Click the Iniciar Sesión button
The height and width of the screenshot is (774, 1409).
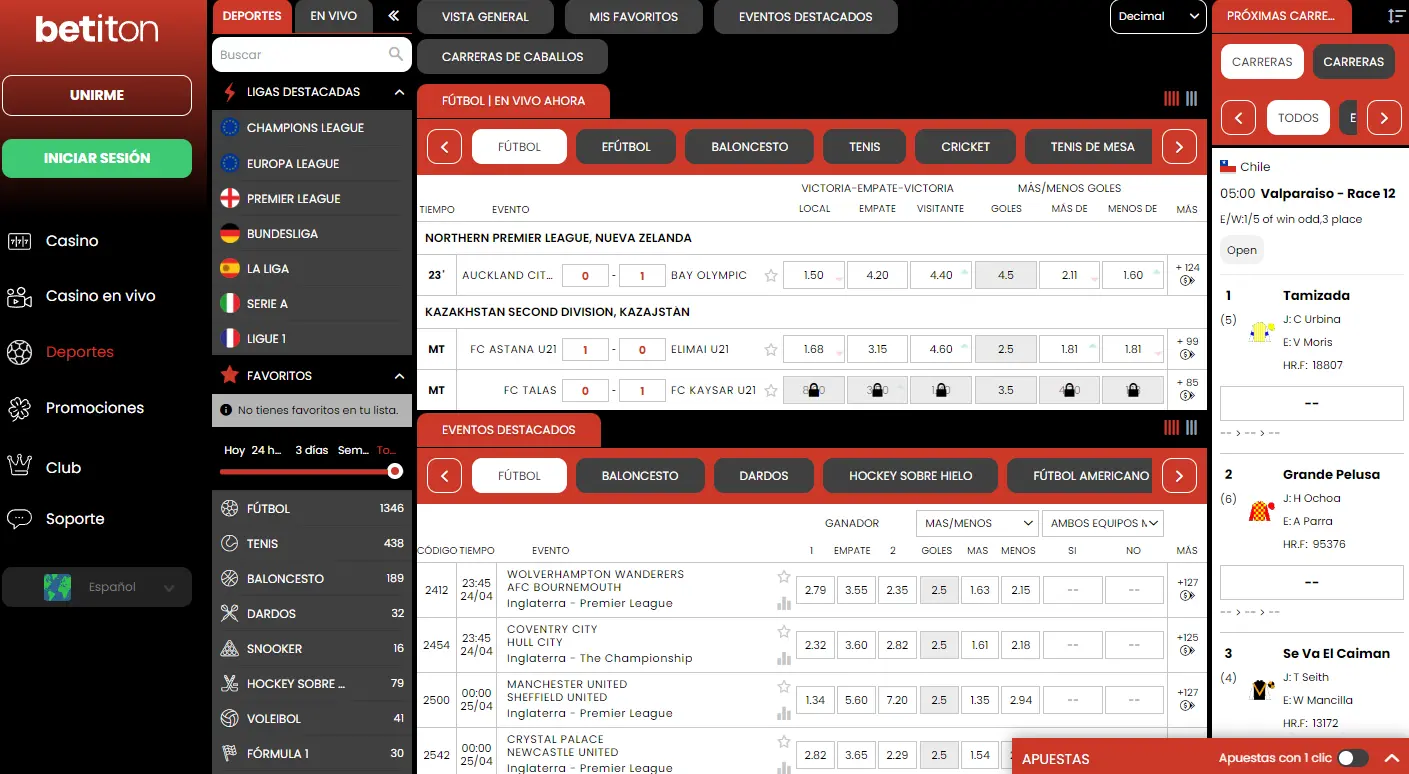pyautogui.click(x=97, y=158)
